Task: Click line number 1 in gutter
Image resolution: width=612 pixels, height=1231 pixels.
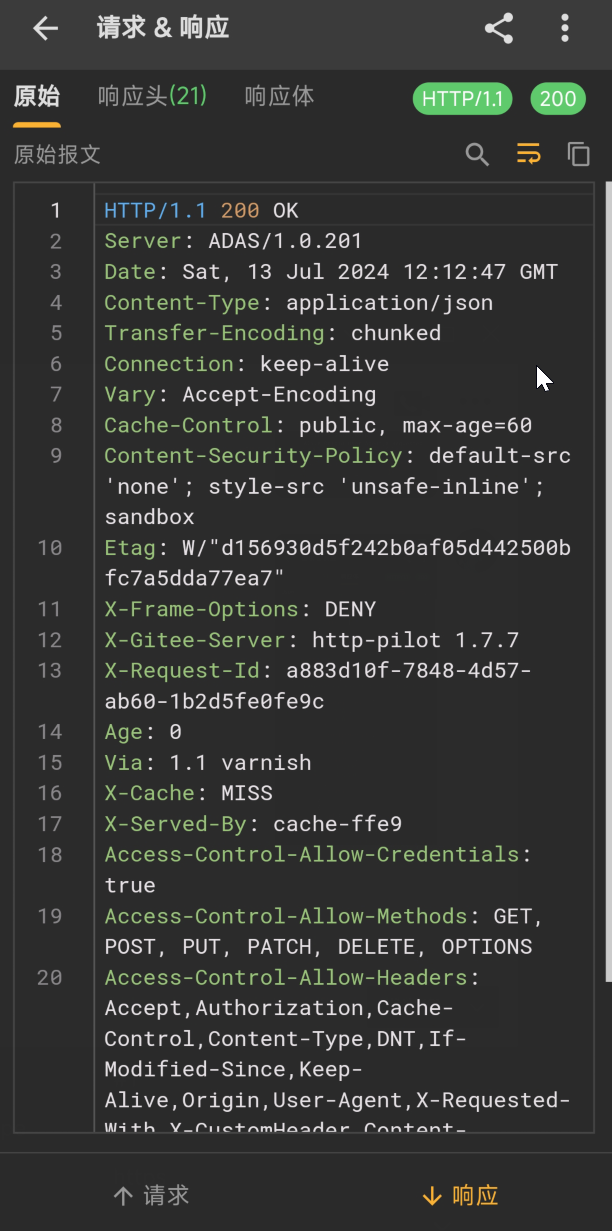Action: pos(56,210)
